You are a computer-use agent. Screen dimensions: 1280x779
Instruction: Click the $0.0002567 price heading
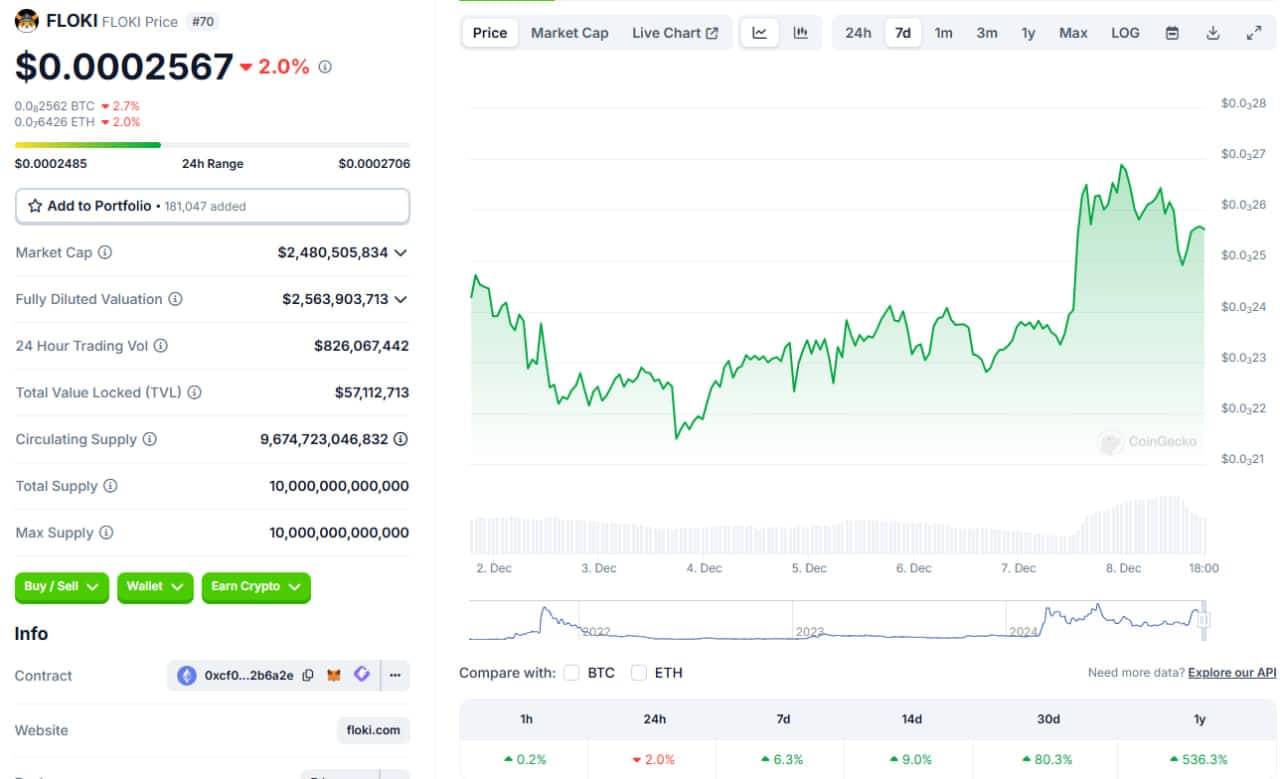pyautogui.click(x=124, y=67)
